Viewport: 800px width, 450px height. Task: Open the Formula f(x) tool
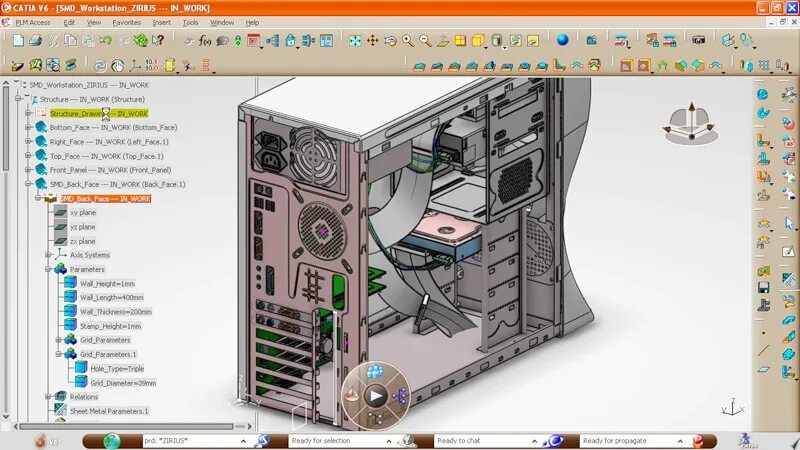click(205, 41)
